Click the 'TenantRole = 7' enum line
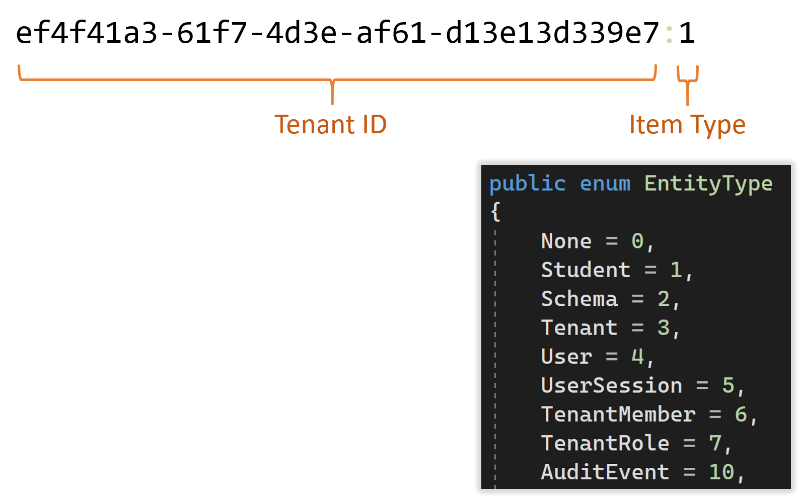The image size is (800, 503). [636, 444]
